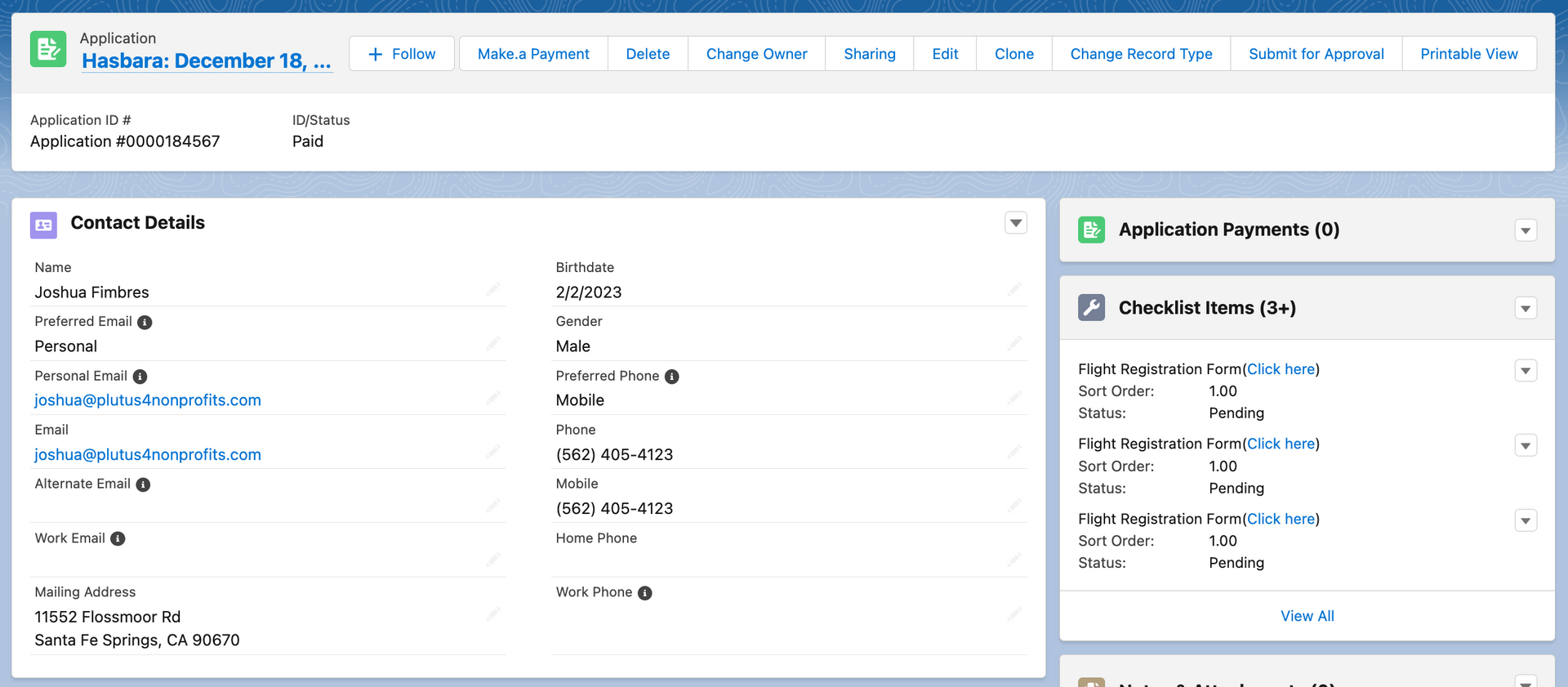Edit Personal Email with pencil icon
Viewport: 1568px width, 687px height.
493,398
